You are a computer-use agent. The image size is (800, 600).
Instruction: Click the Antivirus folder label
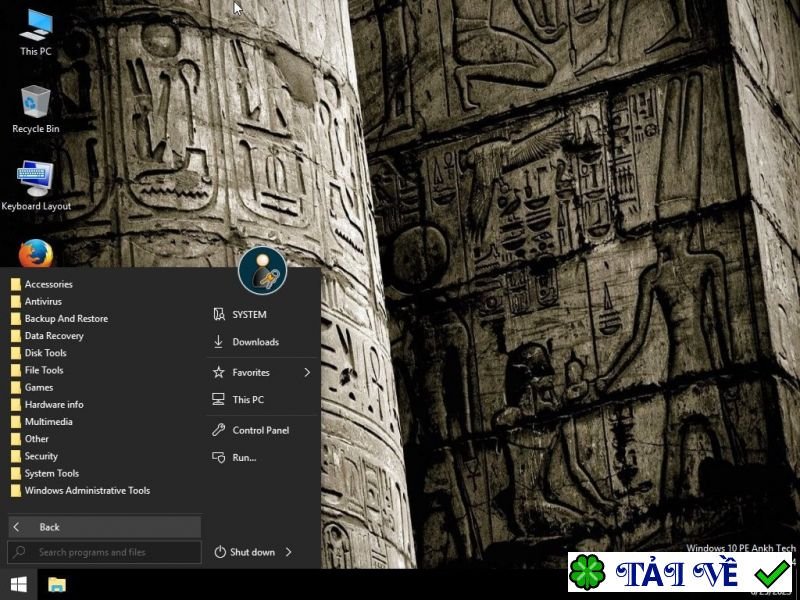(x=43, y=302)
